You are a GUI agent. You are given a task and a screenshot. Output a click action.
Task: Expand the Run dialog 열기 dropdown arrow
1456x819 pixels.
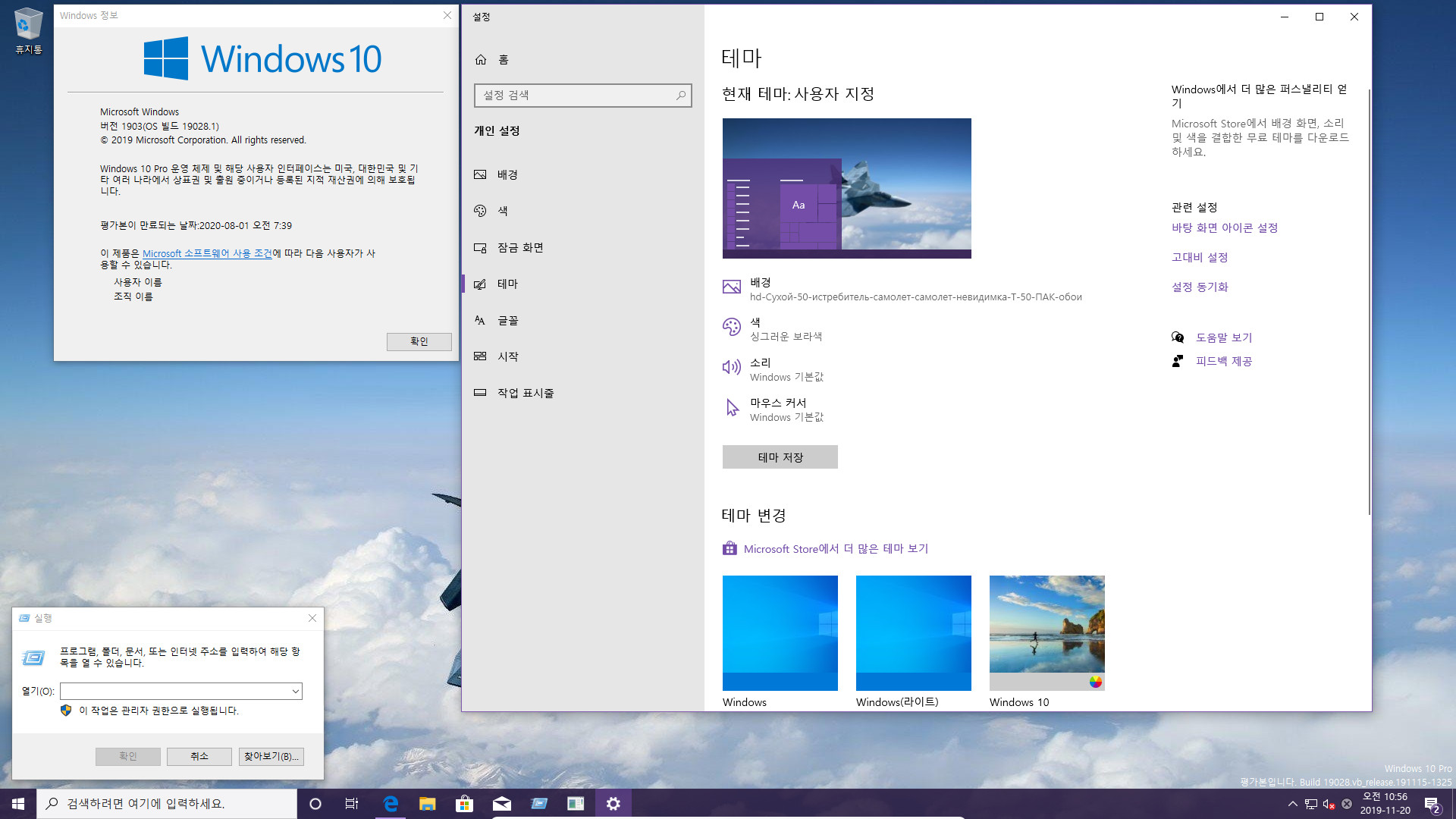click(x=295, y=692)
